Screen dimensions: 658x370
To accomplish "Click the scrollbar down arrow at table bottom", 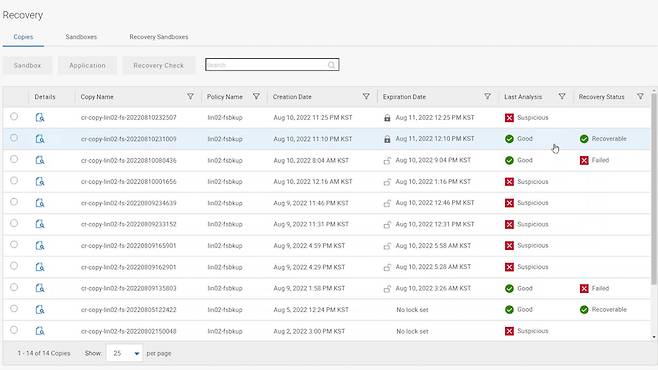I will click(653, 337).
